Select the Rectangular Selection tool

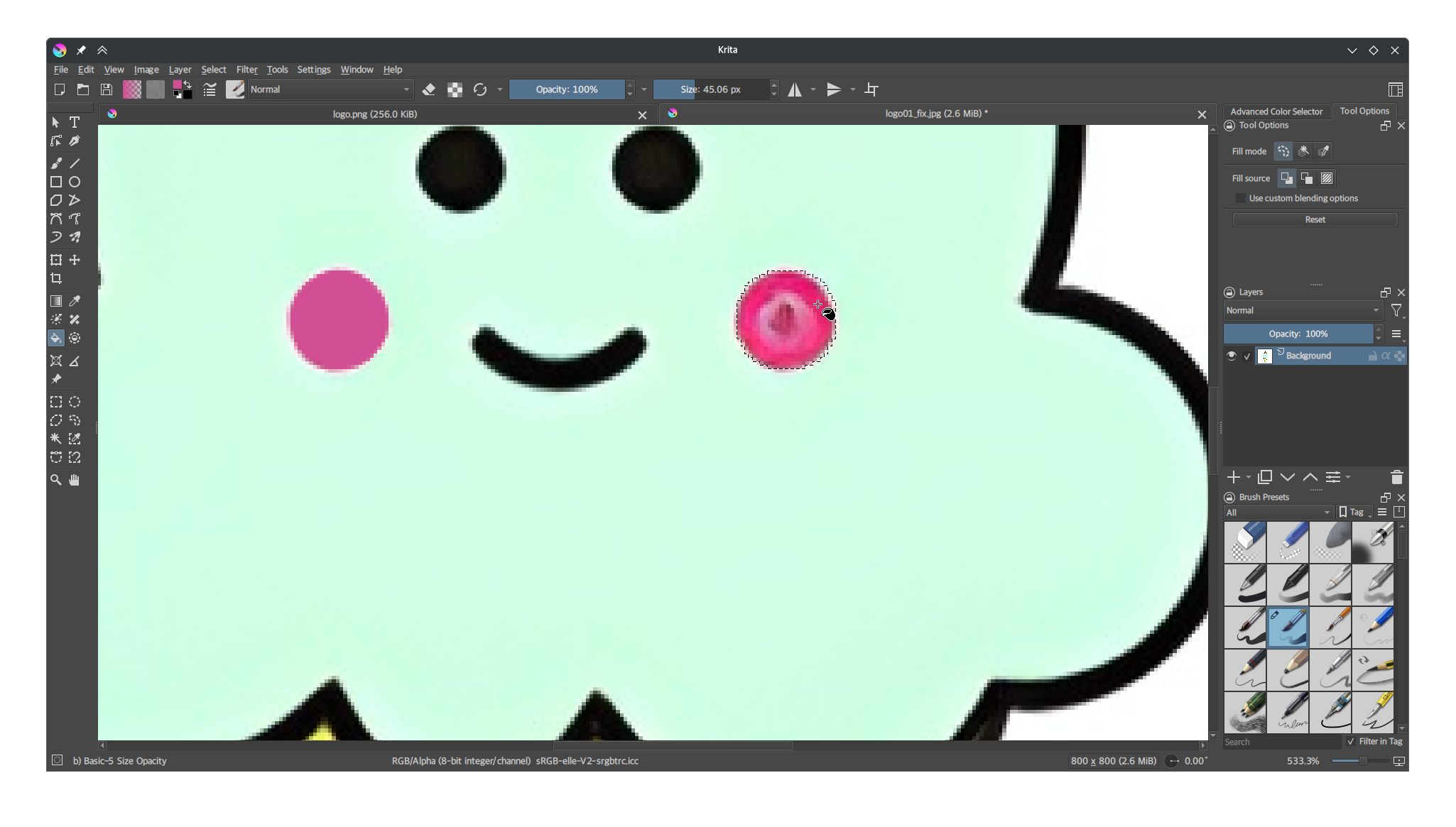point(56,402)
